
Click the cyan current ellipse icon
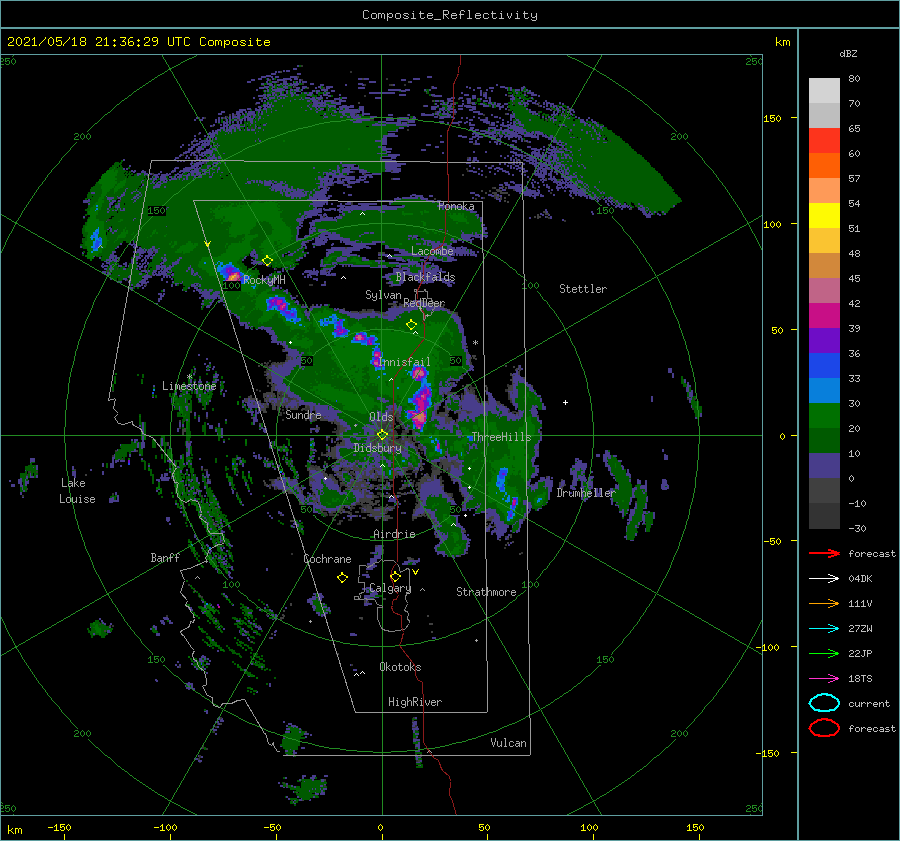824,703
